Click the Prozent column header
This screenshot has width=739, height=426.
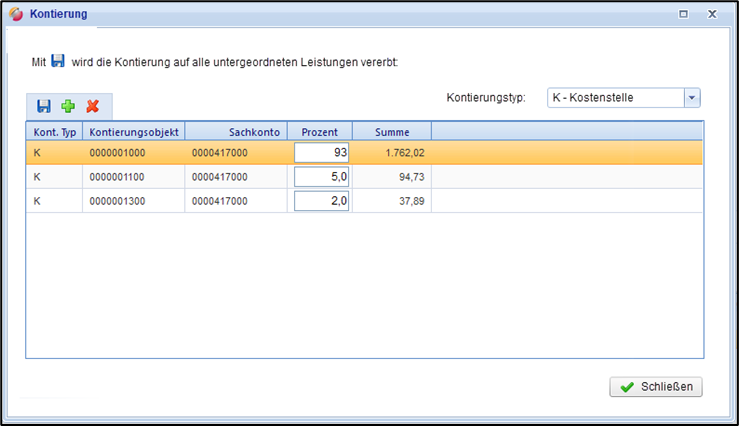coord(319,132)
